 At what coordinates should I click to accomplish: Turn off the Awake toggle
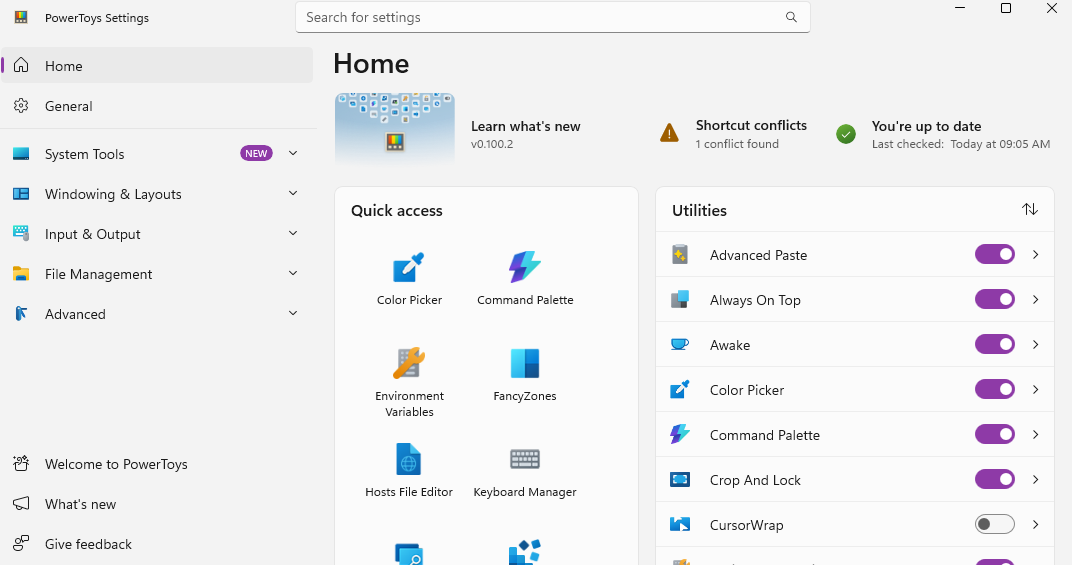(x=994, y=344)
